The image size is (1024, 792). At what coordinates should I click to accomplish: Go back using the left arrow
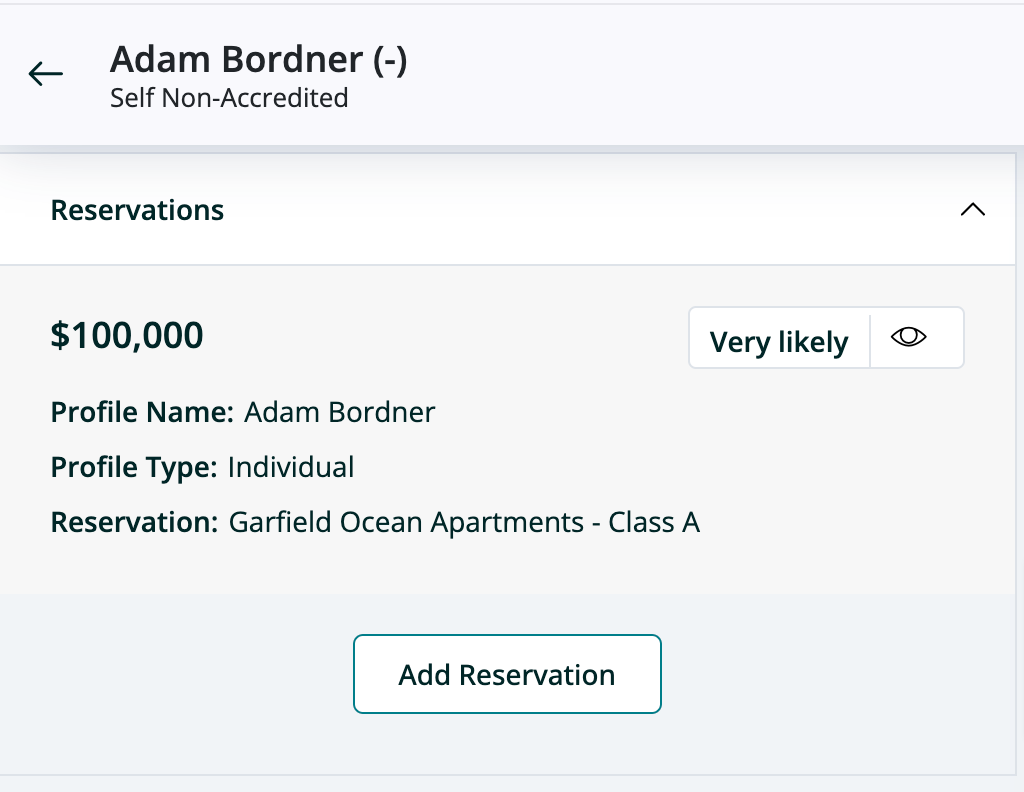click(46, 73)
